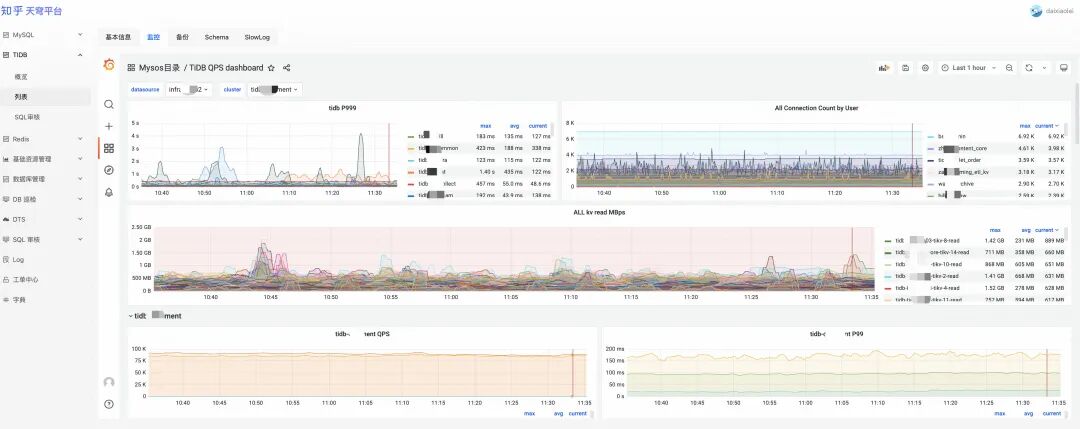Click the Grafana user avatar icon
Viewport: 1080px width, 429px height.
(109, 382)
